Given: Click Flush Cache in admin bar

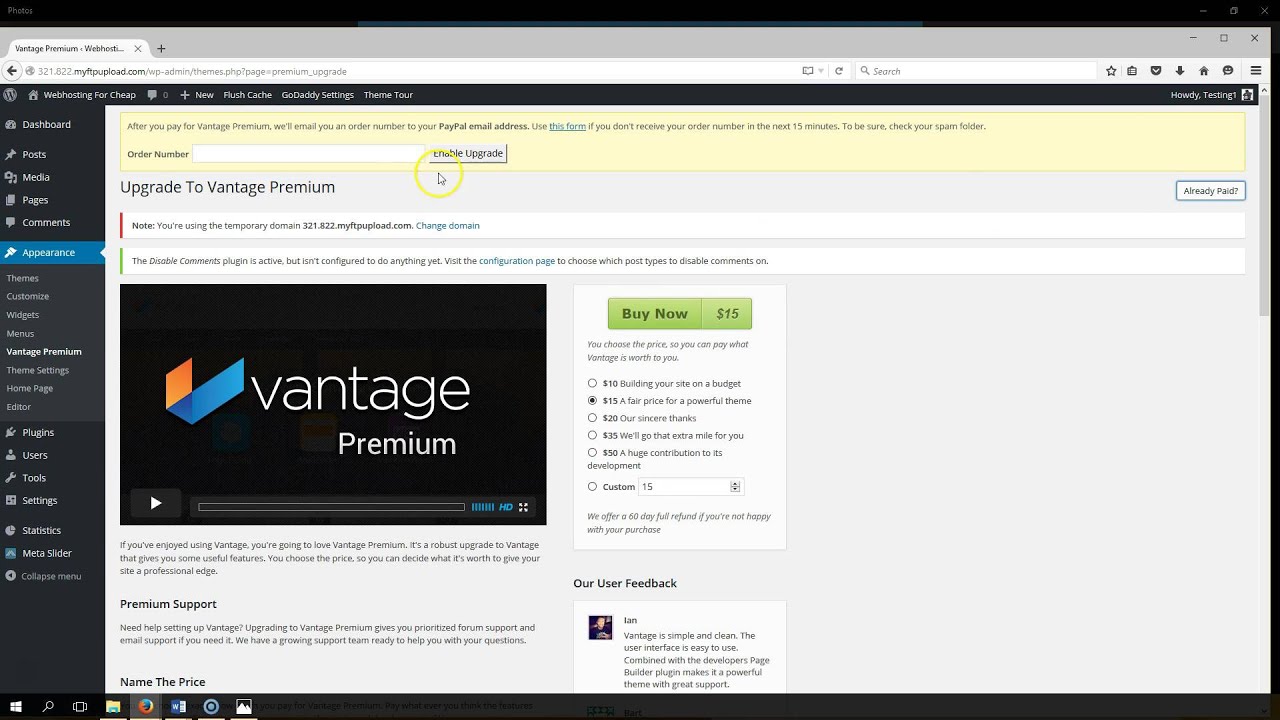Looking at the screenshot, I should point(247,95).
